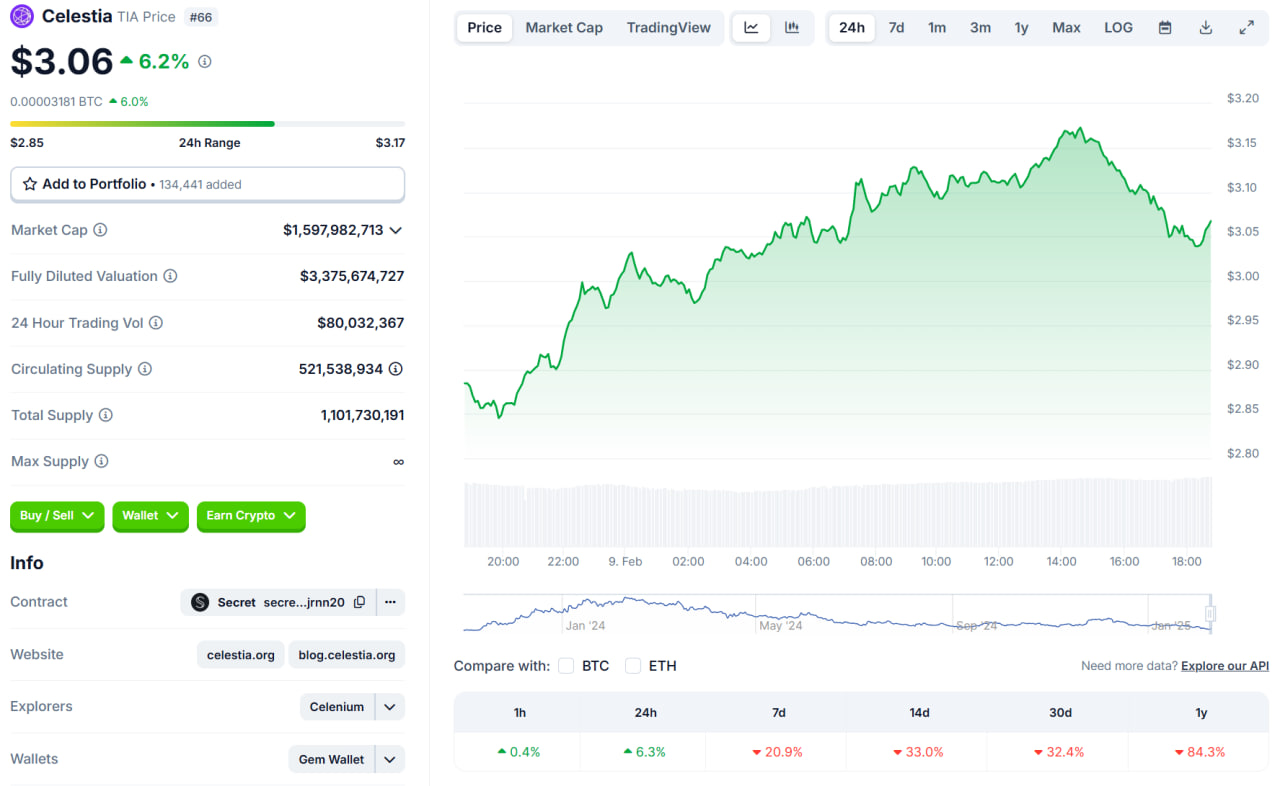
Task: Click the 24h Range progress bar
Action: point(208,124)
